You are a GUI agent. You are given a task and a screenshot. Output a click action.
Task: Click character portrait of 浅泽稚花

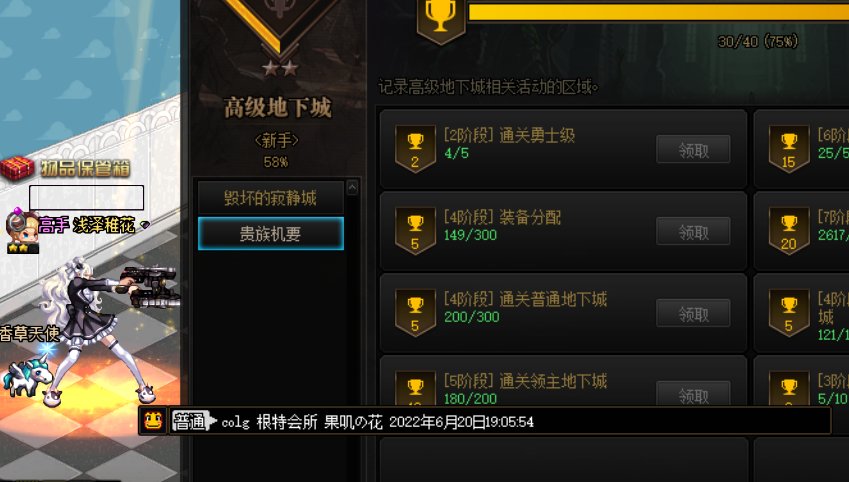[x=22, y=230]
